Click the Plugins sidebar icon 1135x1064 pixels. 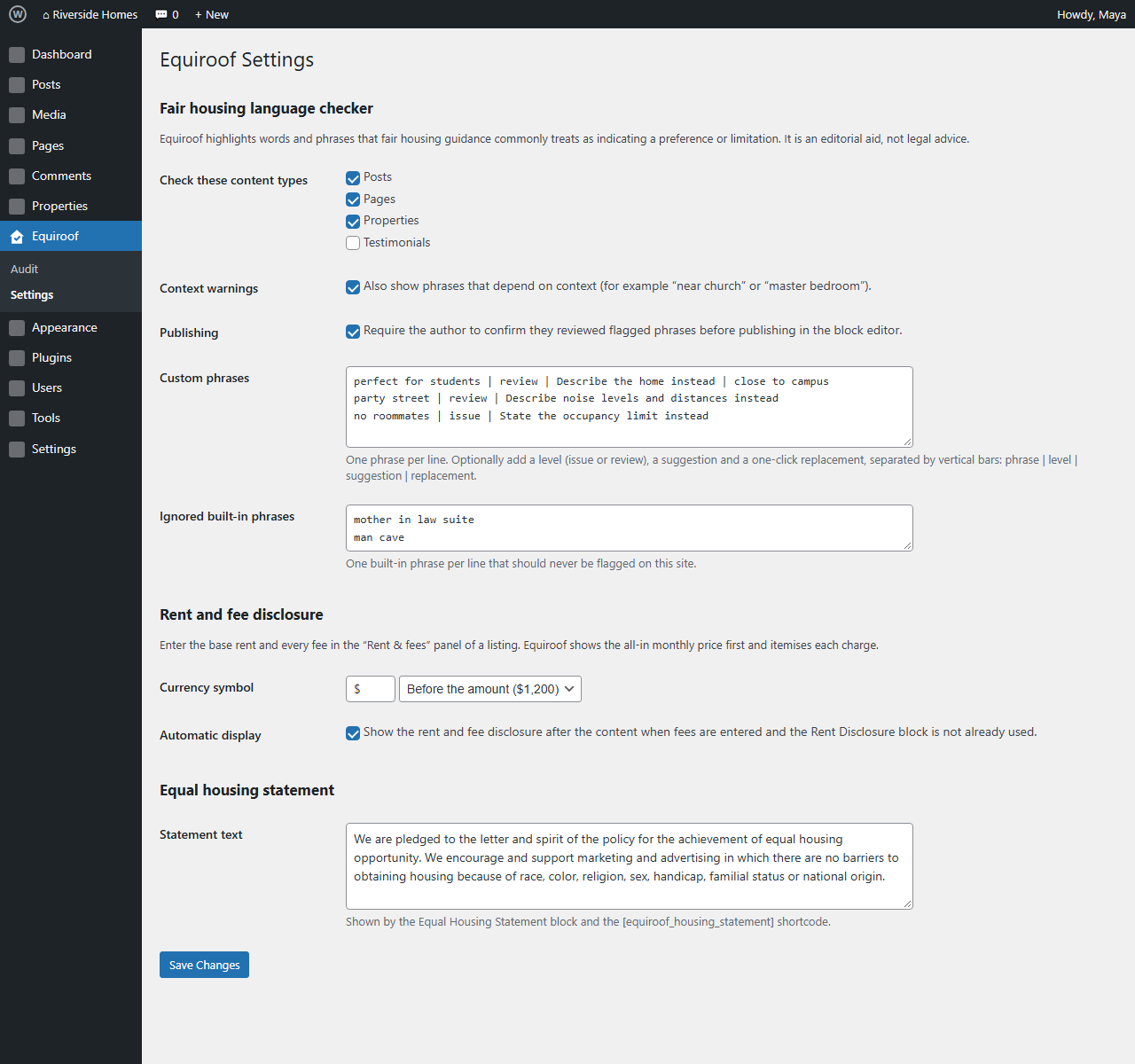tap(17, 358)
